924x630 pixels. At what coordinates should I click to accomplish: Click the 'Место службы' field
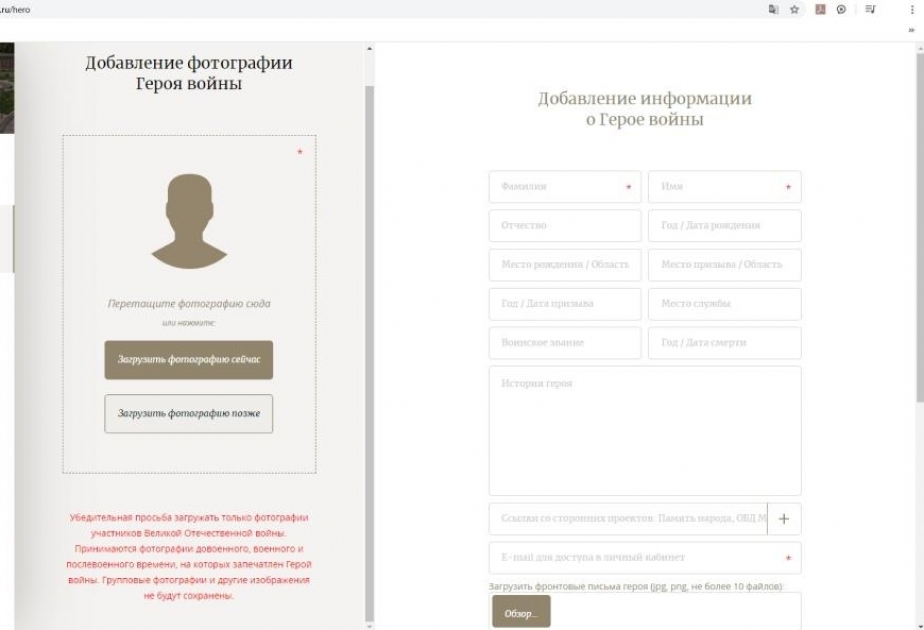tap(725, 304)
